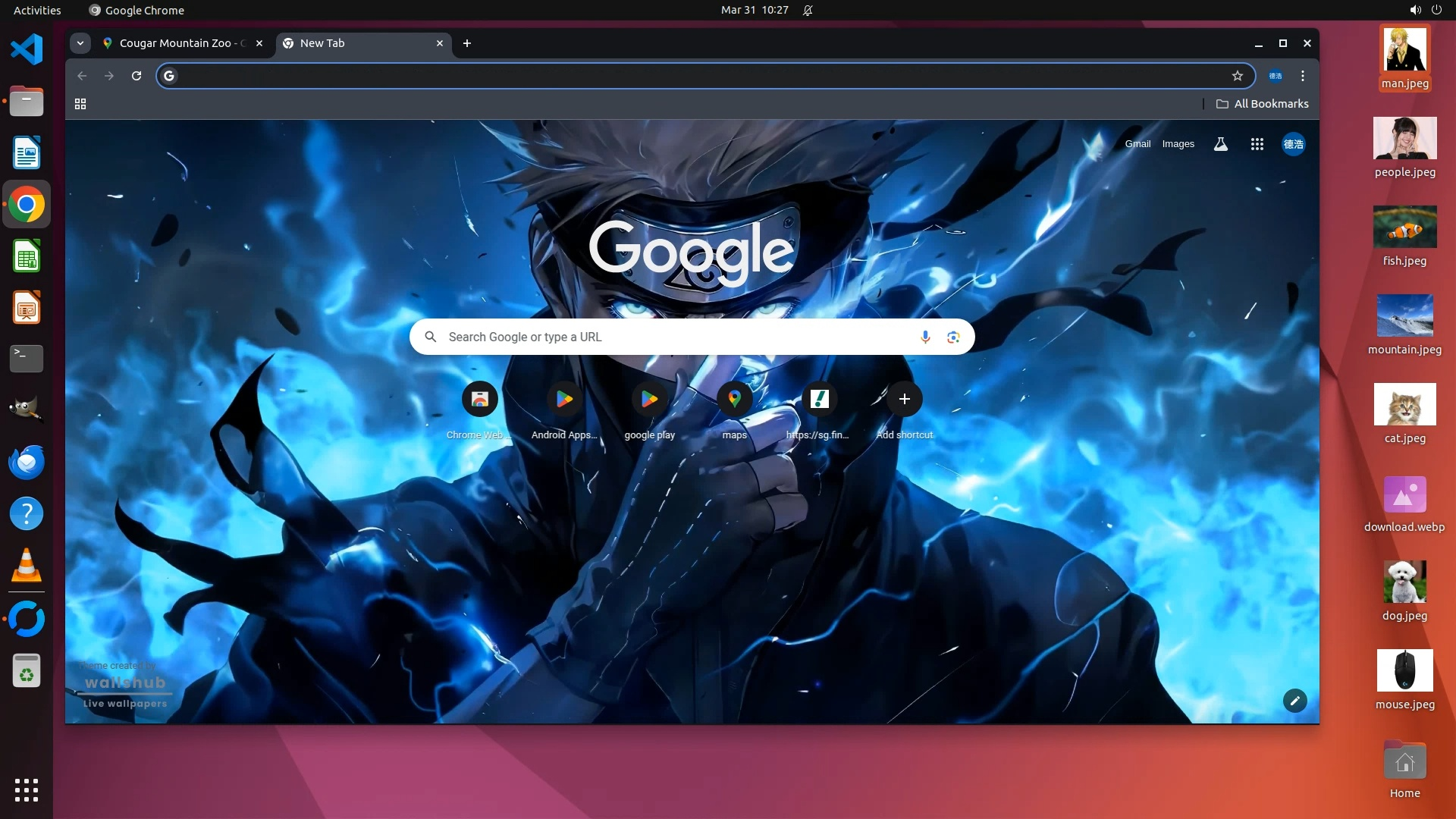Open the Chrome Web Store shortcut
Image resolution: width=1456 pixels, height=819 pixels.
479,400
